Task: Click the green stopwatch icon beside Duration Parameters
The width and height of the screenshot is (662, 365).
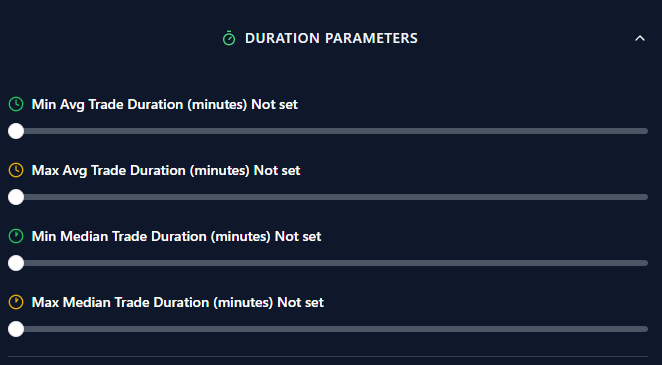Action: [x=229, y=38]
